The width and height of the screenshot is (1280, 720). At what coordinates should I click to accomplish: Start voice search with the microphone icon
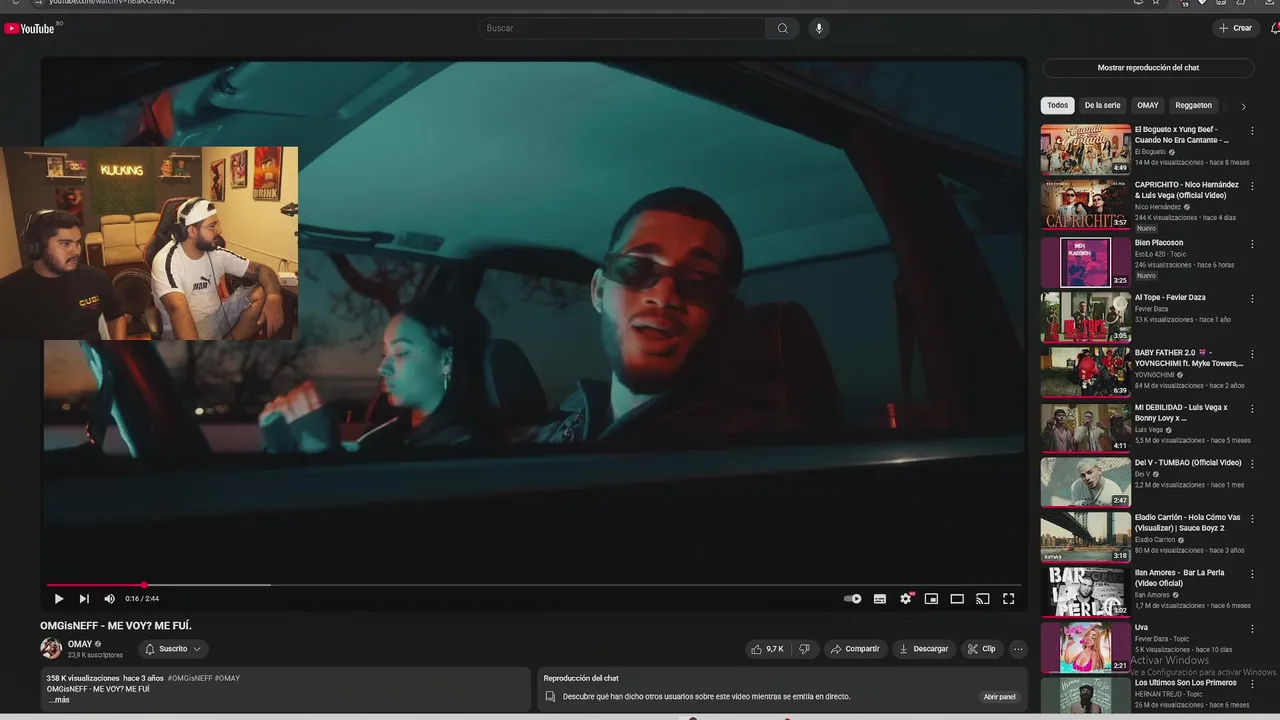pyautogui.click(x=819, y=28)
